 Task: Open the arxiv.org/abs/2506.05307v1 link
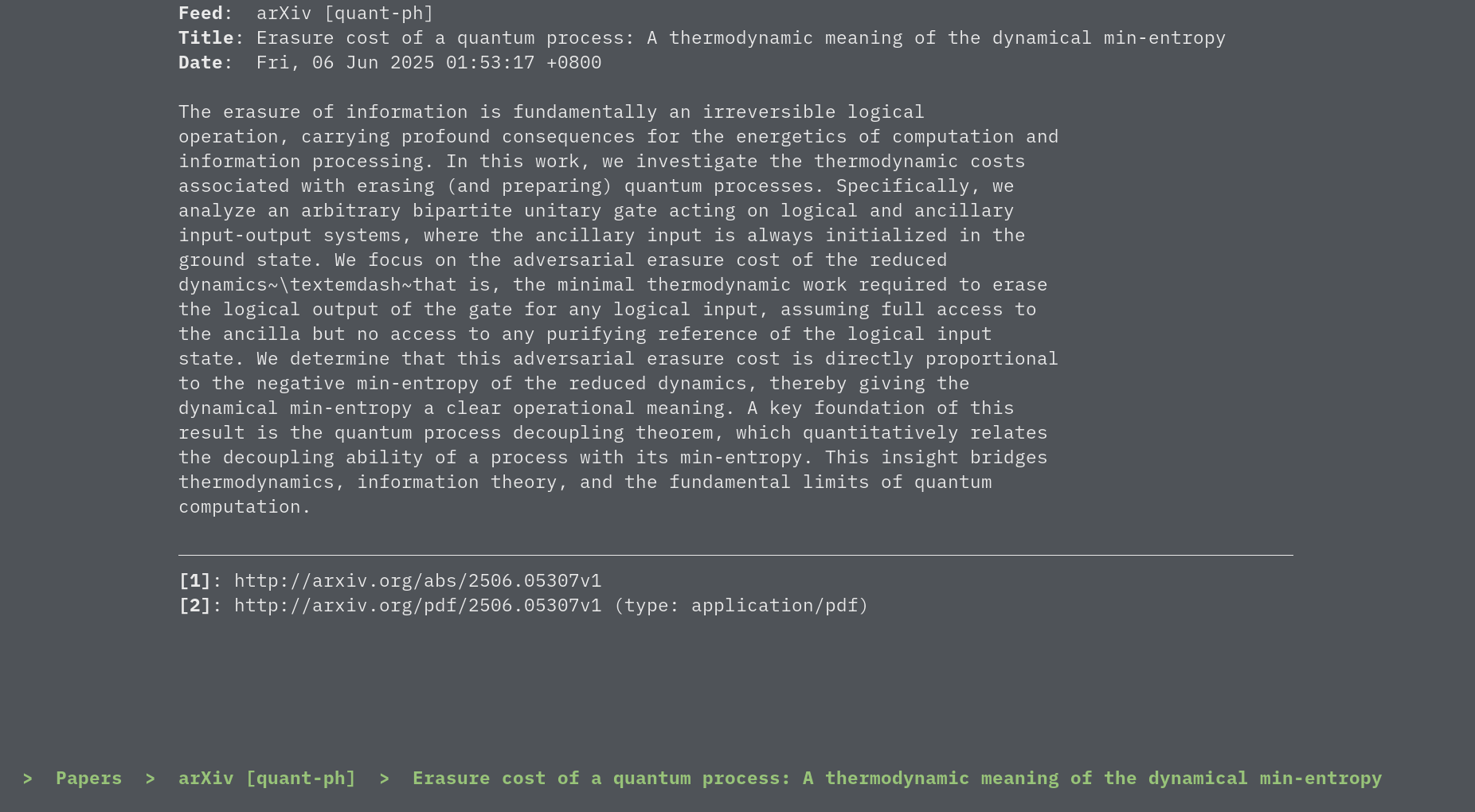417,581
